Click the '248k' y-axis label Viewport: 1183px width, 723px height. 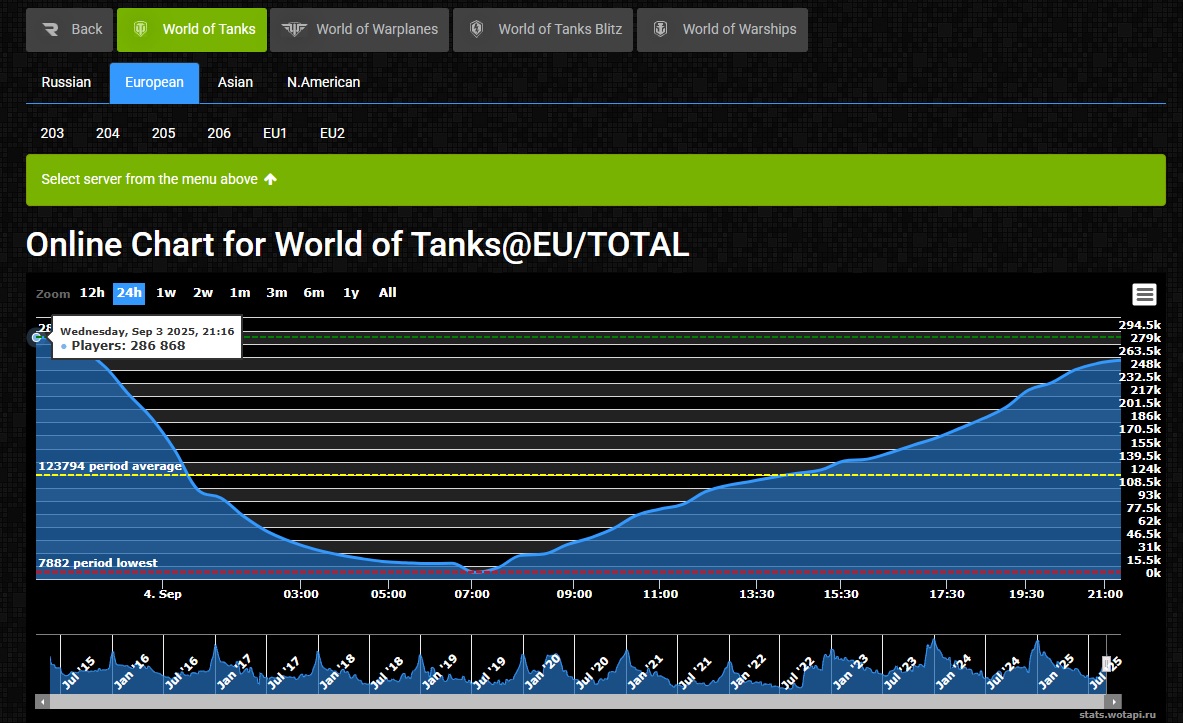[1146, 365]
